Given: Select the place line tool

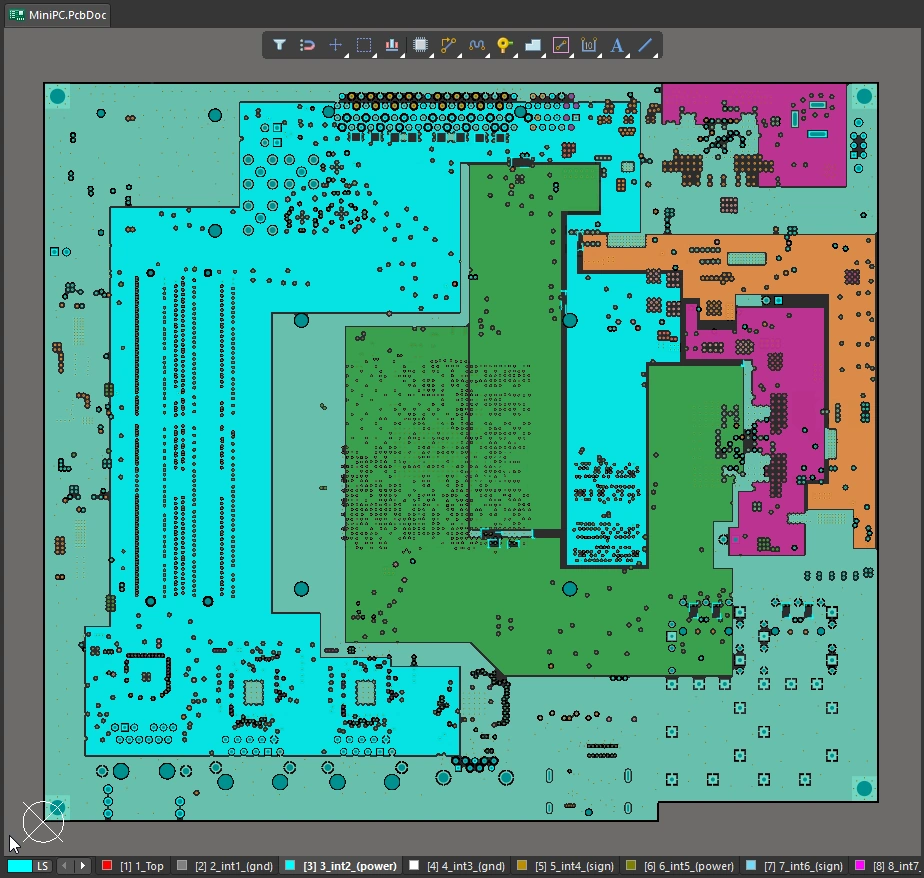Looking at the screenshot, I should click(x=645, y=45).
